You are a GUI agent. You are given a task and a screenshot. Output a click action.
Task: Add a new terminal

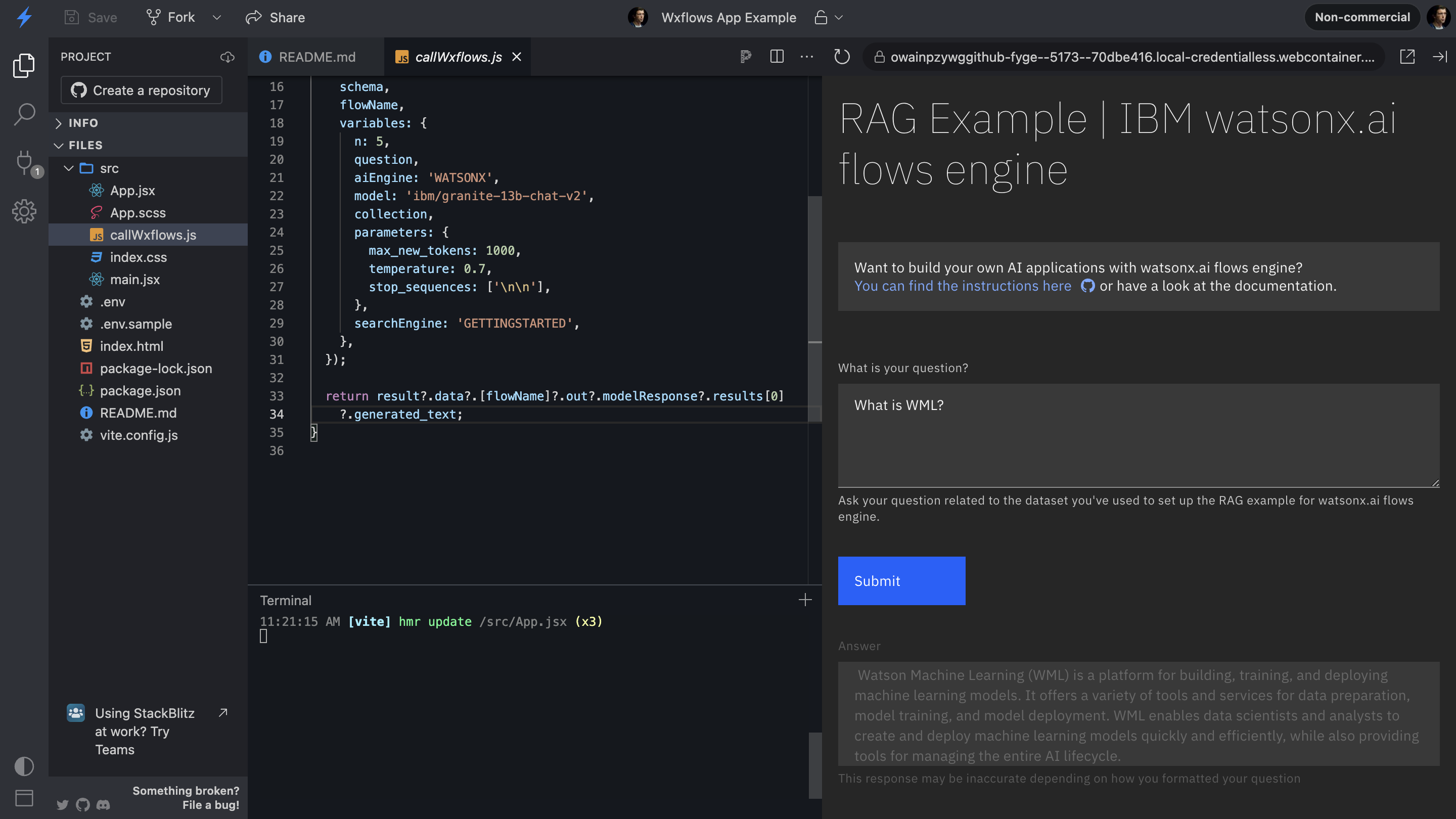click(x=805, y=600)
